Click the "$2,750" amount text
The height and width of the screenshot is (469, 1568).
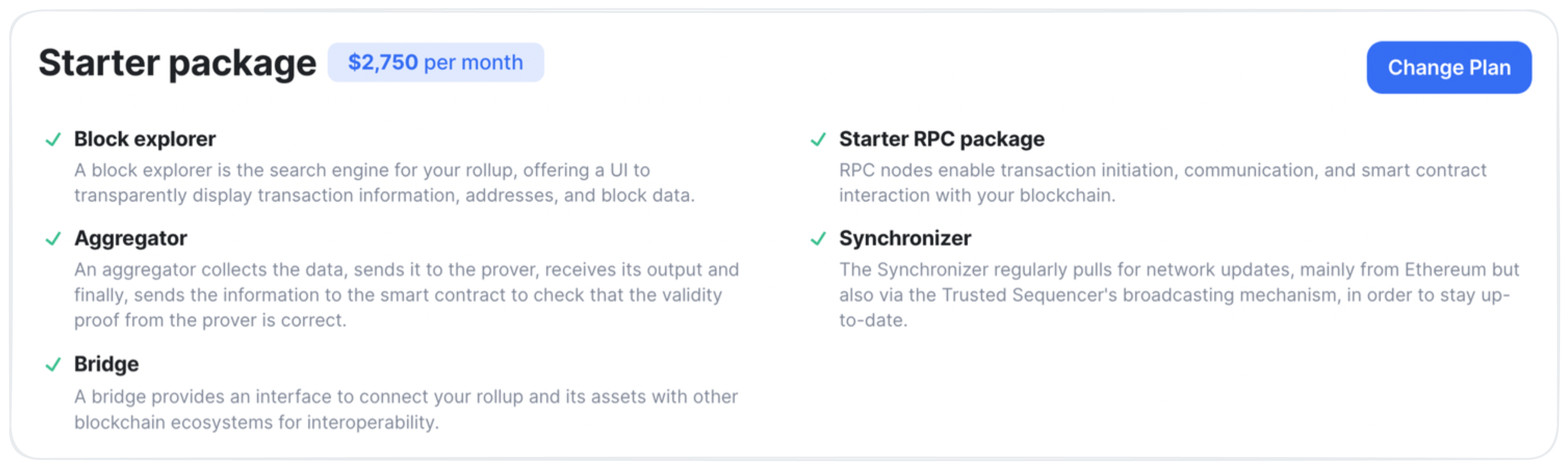click(383, 62)
